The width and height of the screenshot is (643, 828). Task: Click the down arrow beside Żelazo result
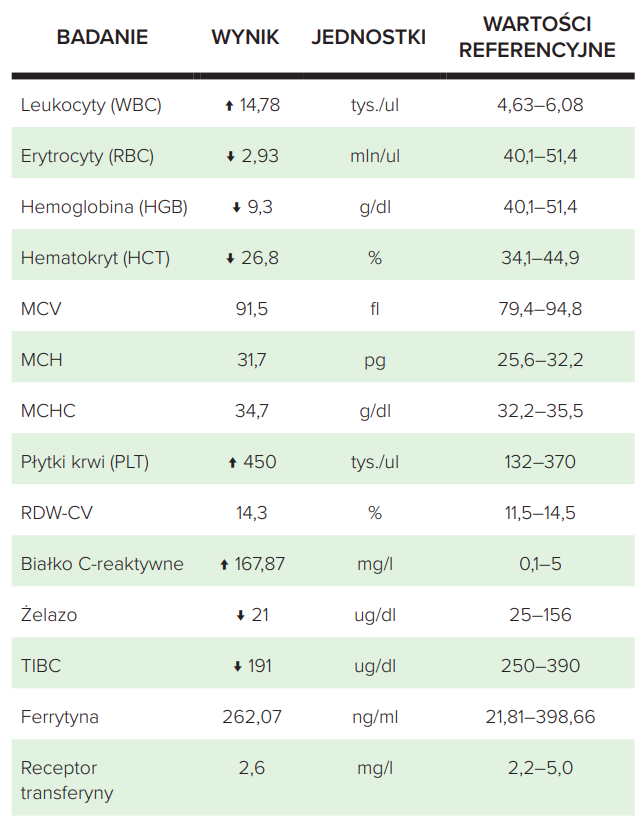pos(240,615)
